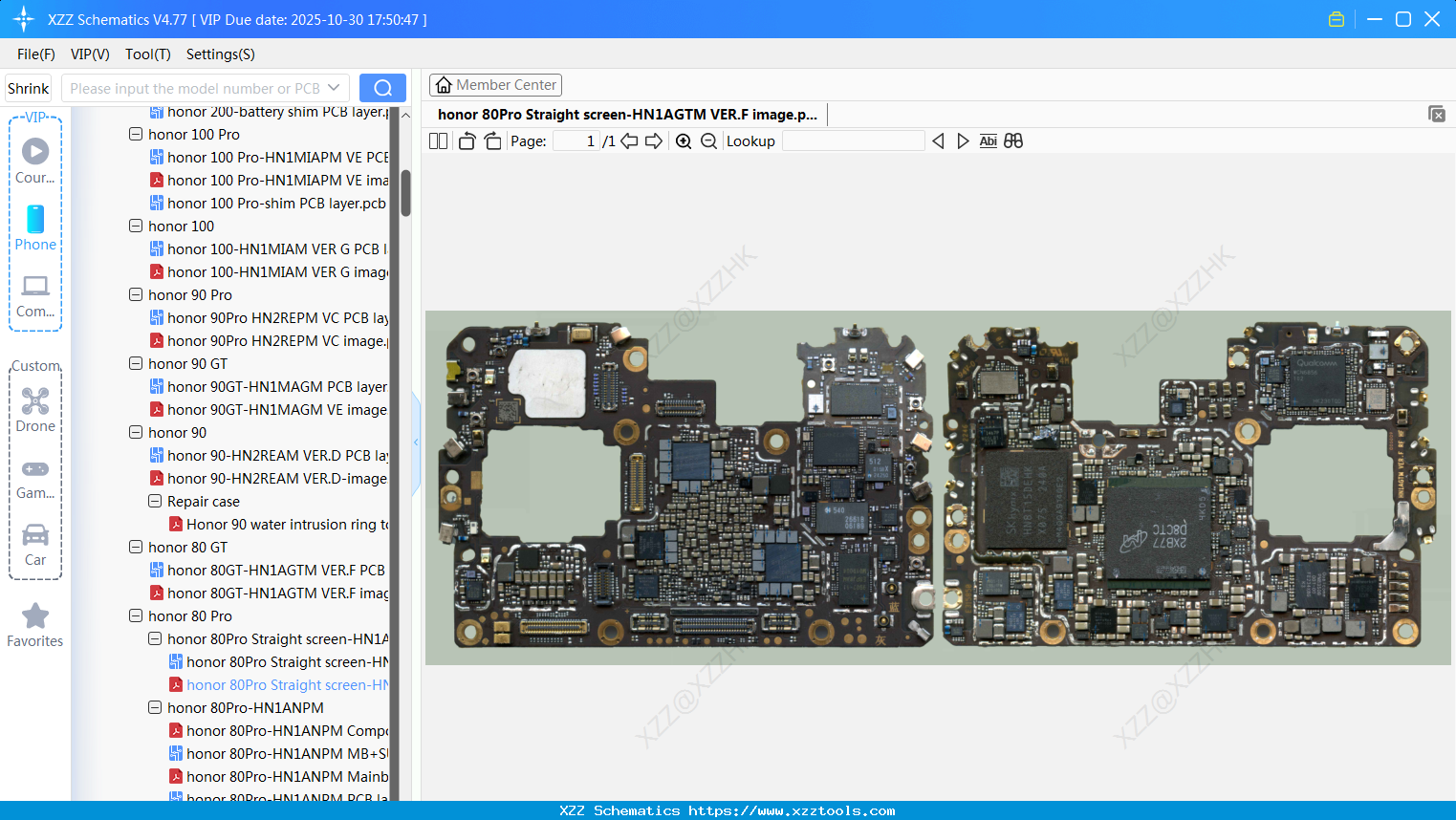The height and width of the screenshot is (820, 1456).
Task: Click the XZZ app logo
Action: click(23, 19)
